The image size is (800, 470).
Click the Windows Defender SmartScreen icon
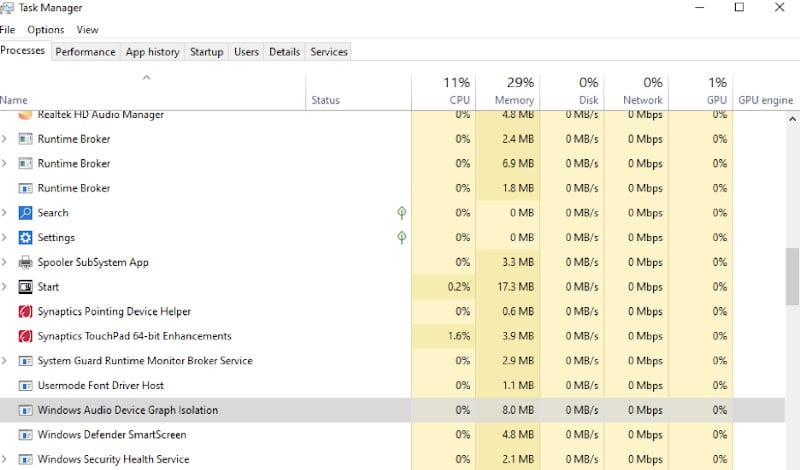(25, 435)
